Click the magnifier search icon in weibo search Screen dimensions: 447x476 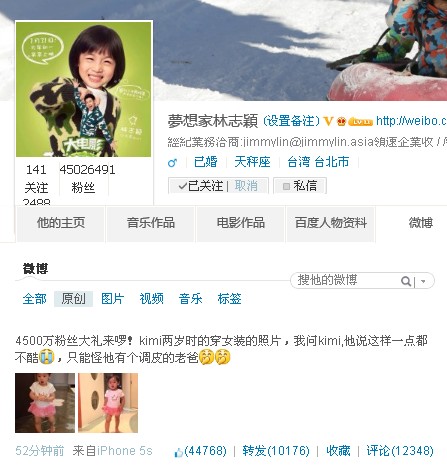(406, 281)
